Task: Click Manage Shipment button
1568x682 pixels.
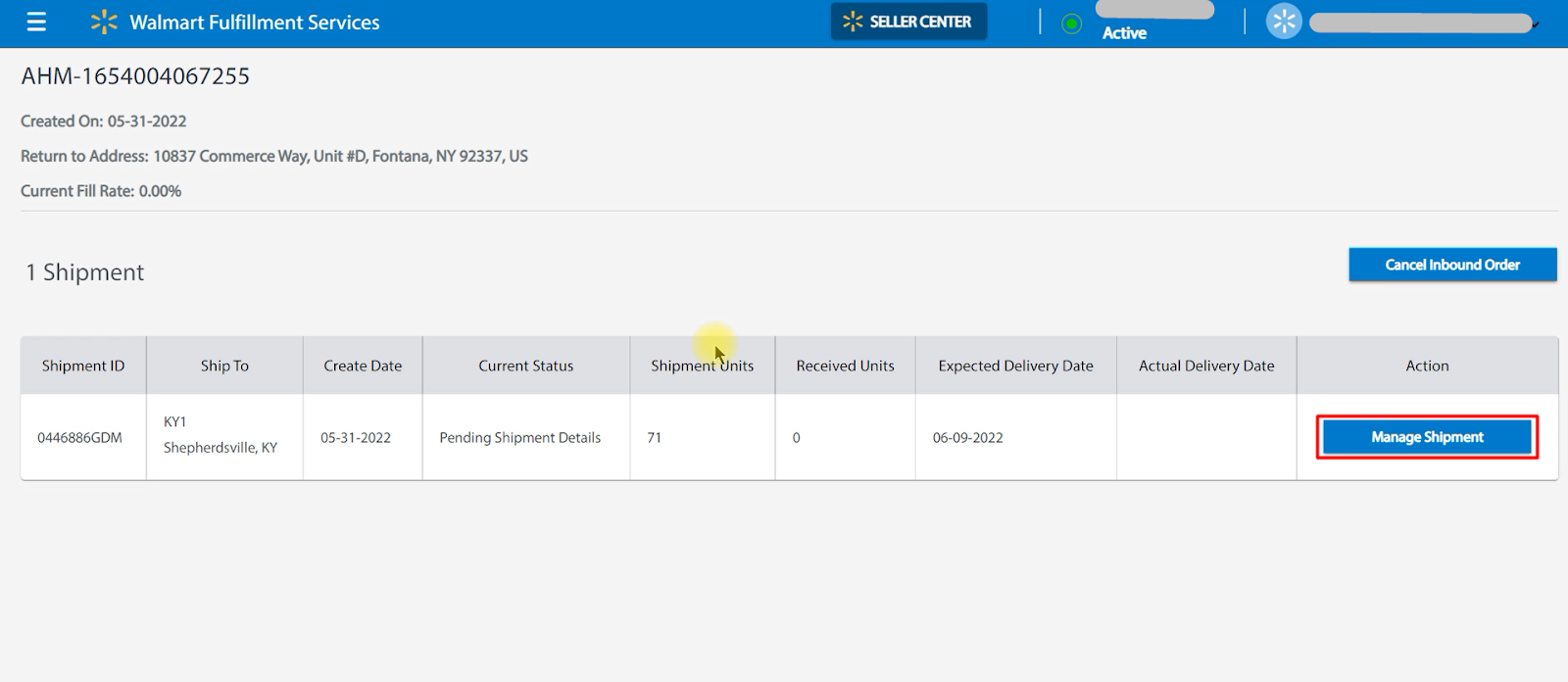Action: coord(1427,437)
